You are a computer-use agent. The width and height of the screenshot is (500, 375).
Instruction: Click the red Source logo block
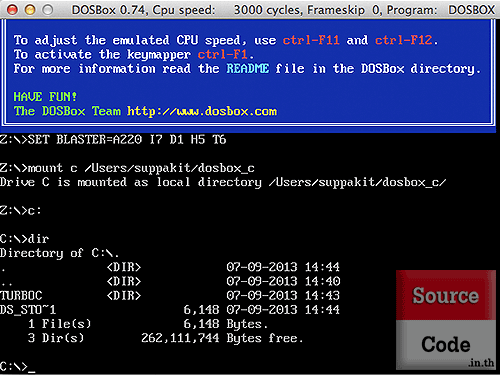446,295
